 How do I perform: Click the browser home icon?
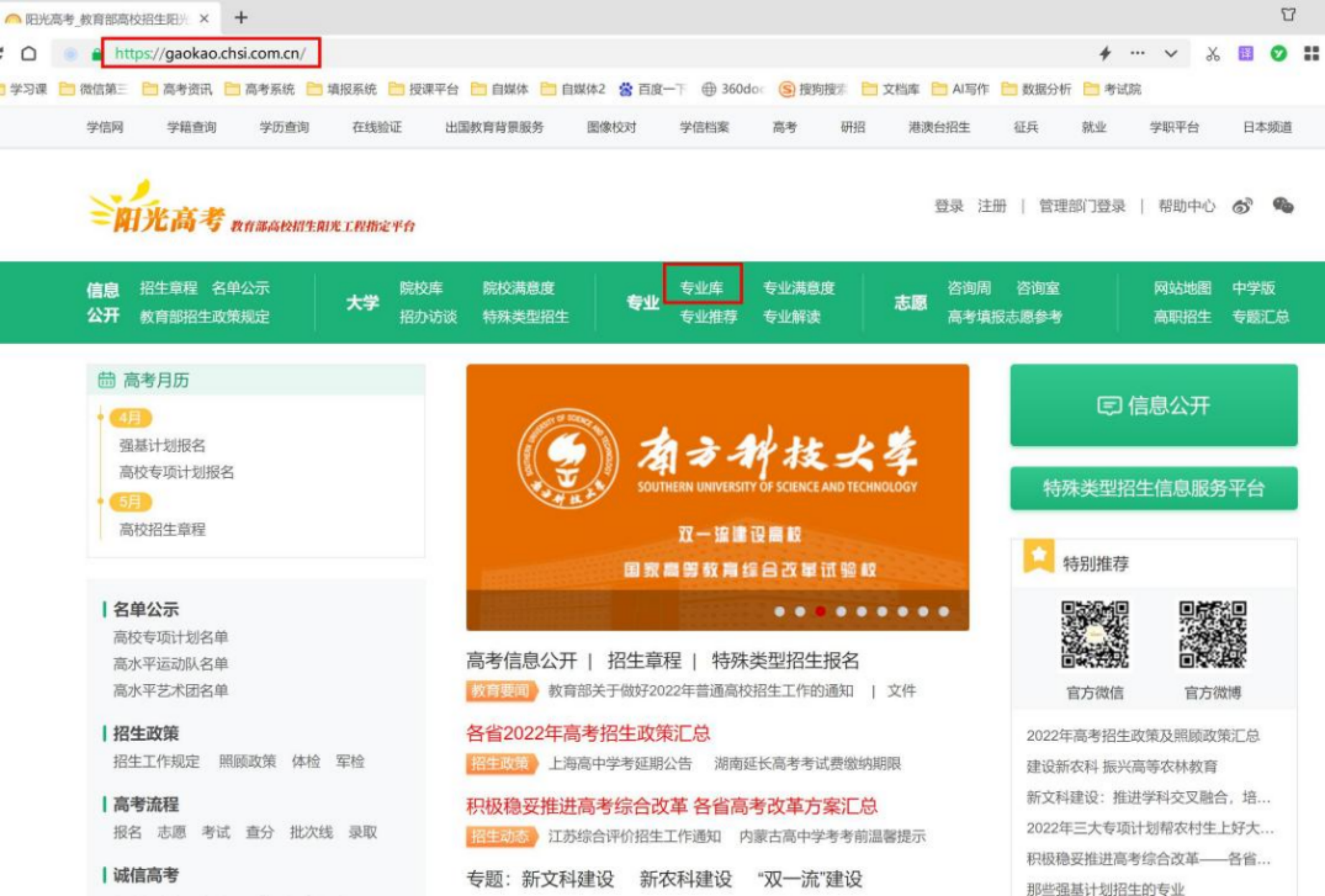coord(29,54)
